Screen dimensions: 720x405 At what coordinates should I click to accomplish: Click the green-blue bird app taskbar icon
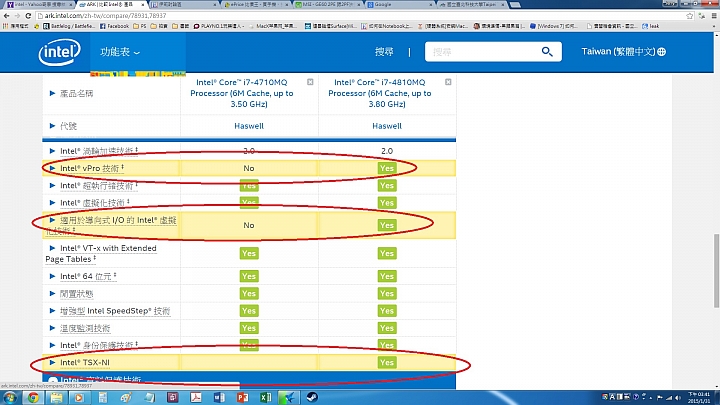coord(289,397)
